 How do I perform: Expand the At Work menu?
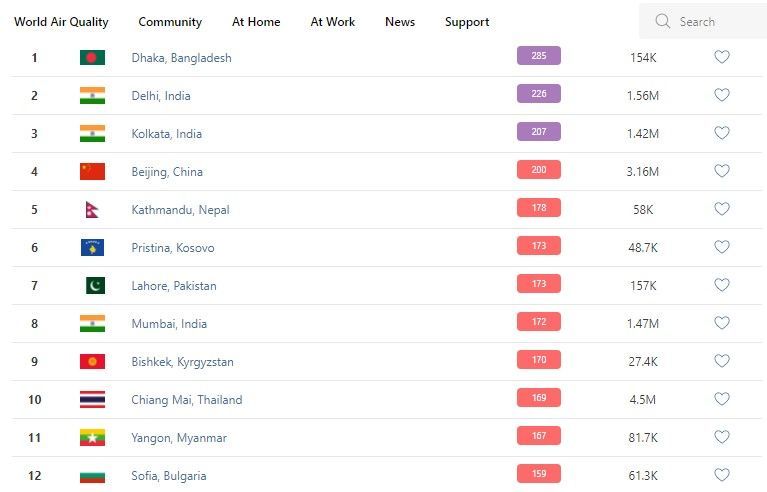pos(333,22)
